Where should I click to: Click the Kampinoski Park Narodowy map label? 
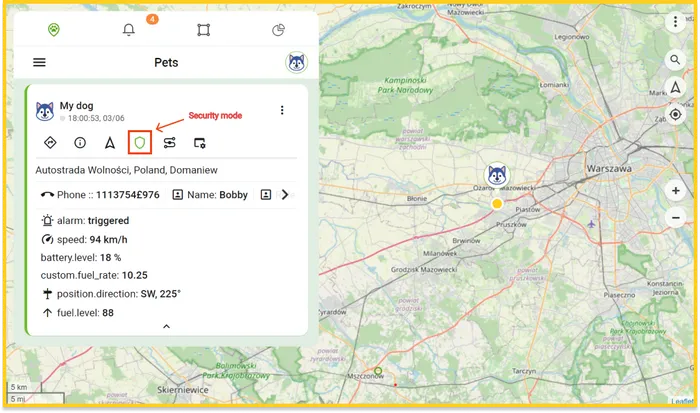[405, 85]
